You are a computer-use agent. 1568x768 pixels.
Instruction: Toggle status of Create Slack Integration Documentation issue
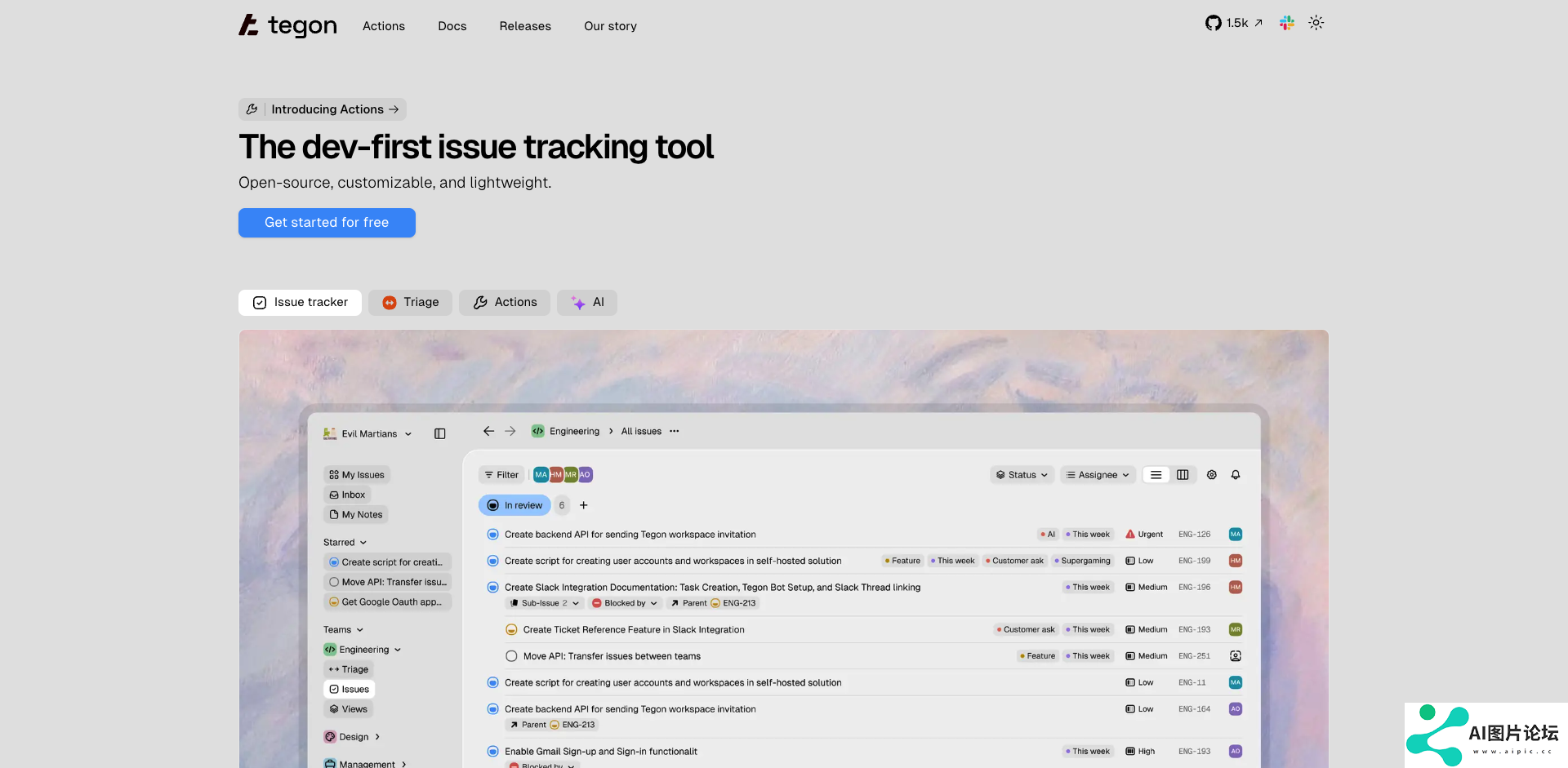coord(492,587)
